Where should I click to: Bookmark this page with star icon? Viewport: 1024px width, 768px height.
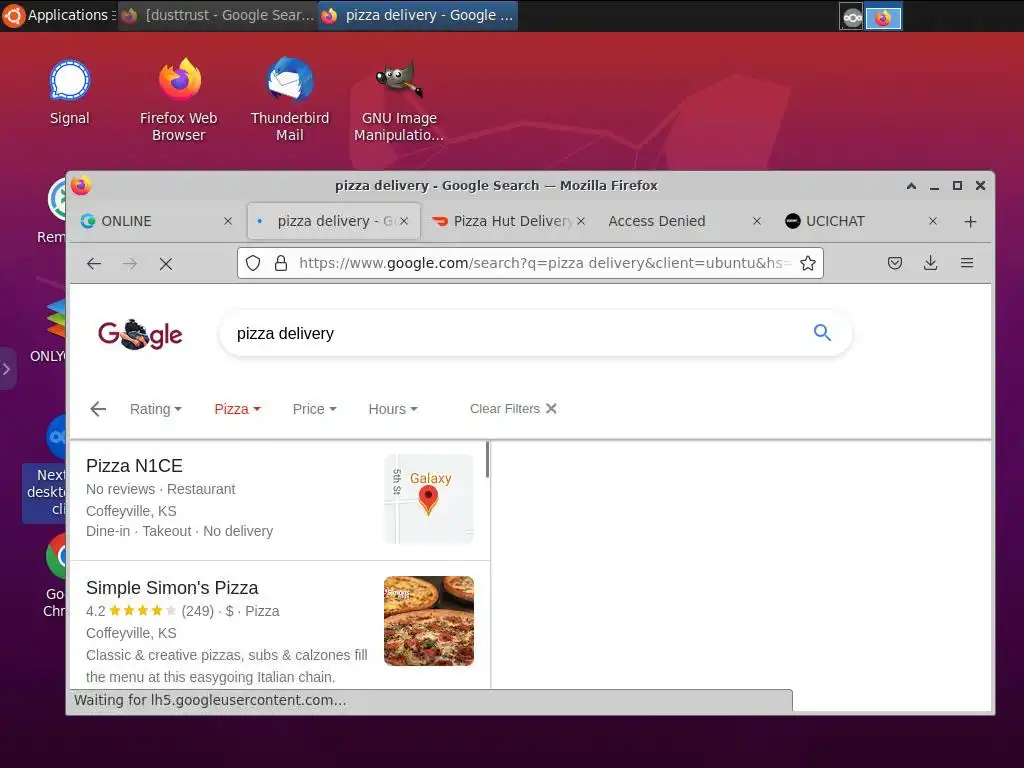(808, 263)
